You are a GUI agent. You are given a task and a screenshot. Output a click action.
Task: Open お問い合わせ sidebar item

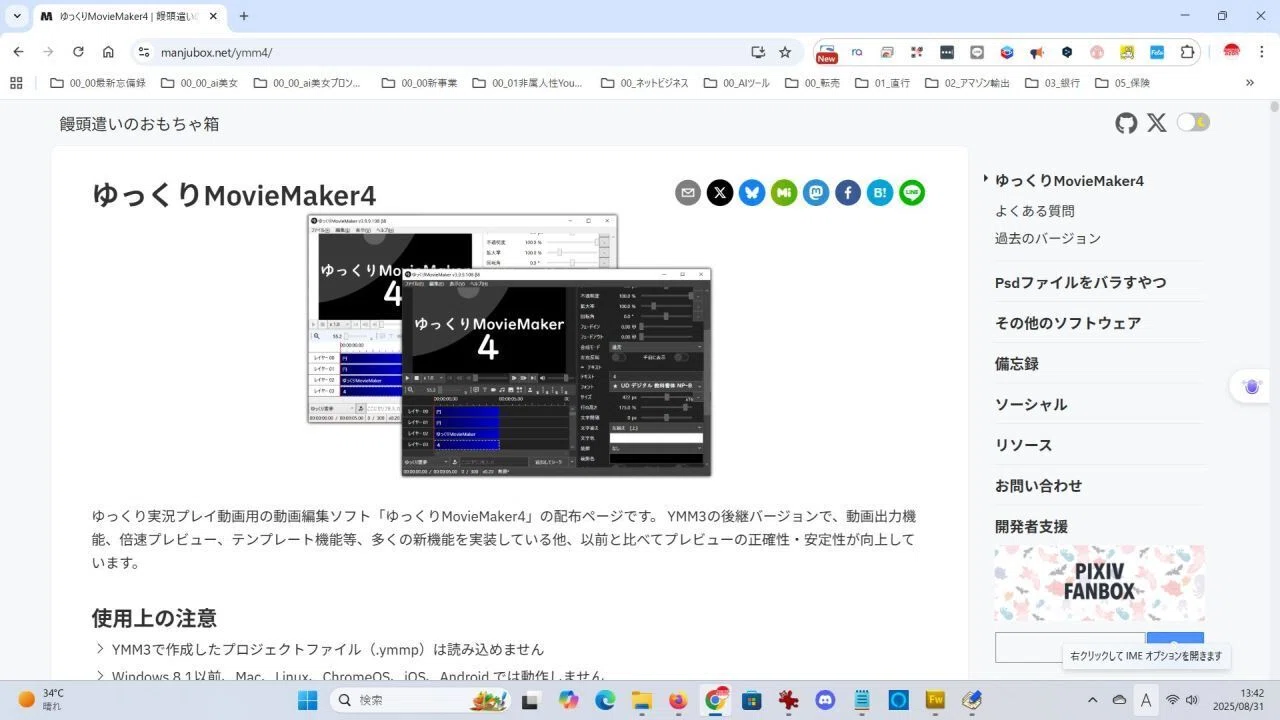pyautogui.click(x=1039, y=486)
